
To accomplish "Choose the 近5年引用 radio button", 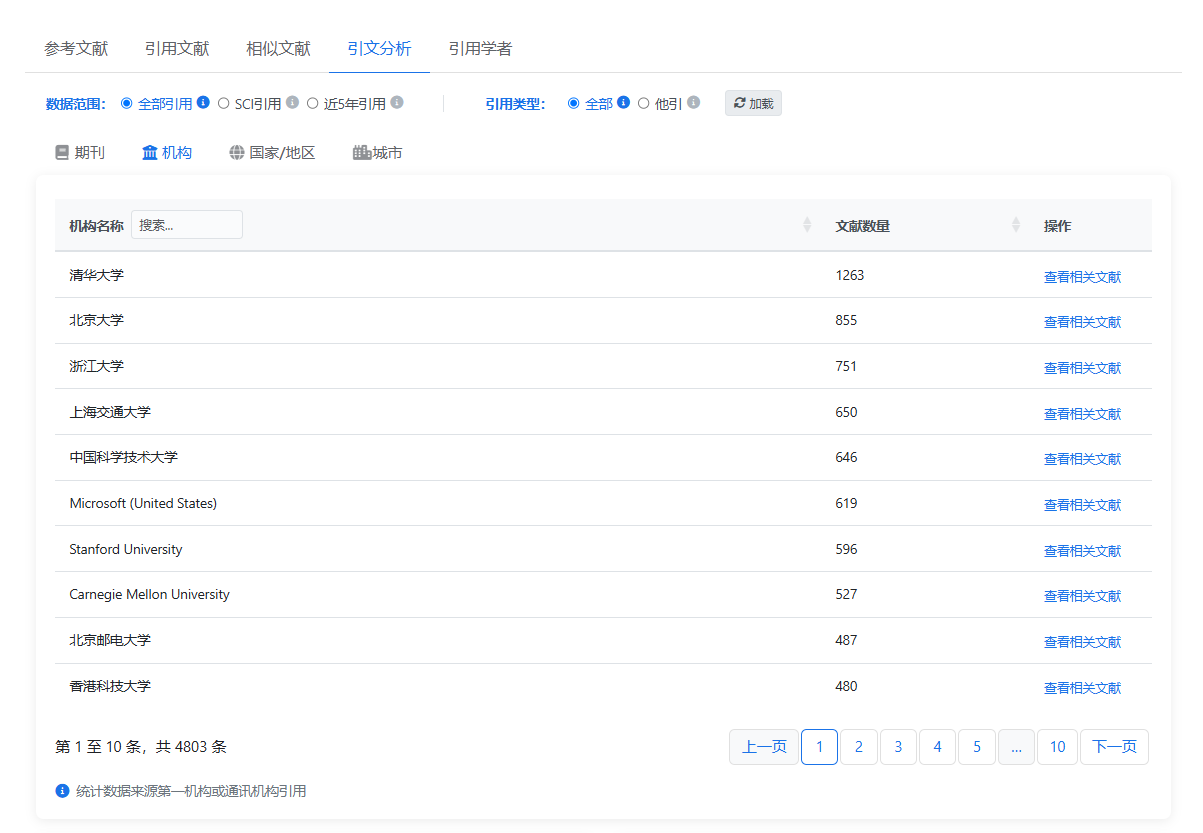I will pyautogui.click(x=313, y=103).
